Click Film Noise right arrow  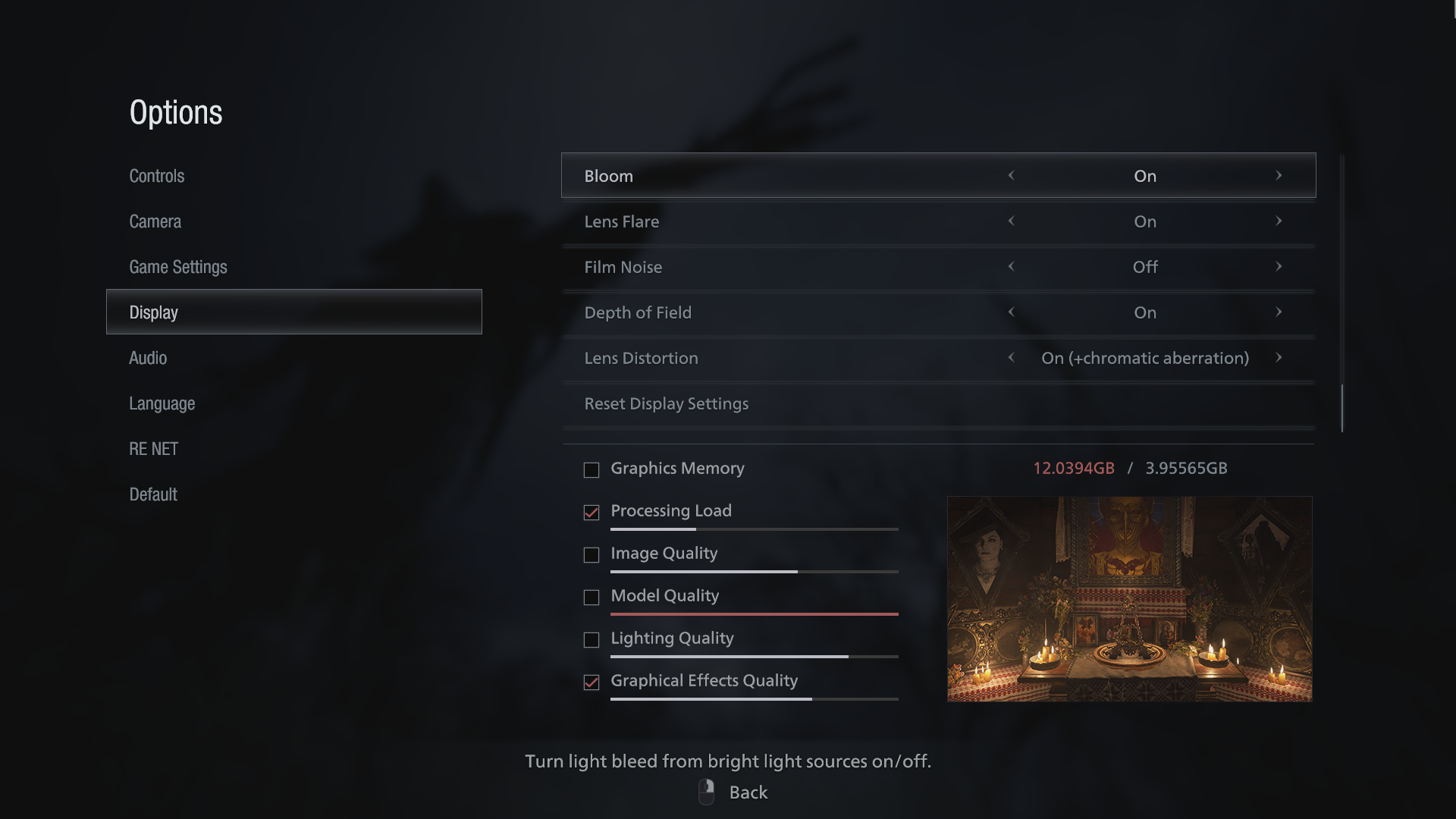click(1279, 266)
